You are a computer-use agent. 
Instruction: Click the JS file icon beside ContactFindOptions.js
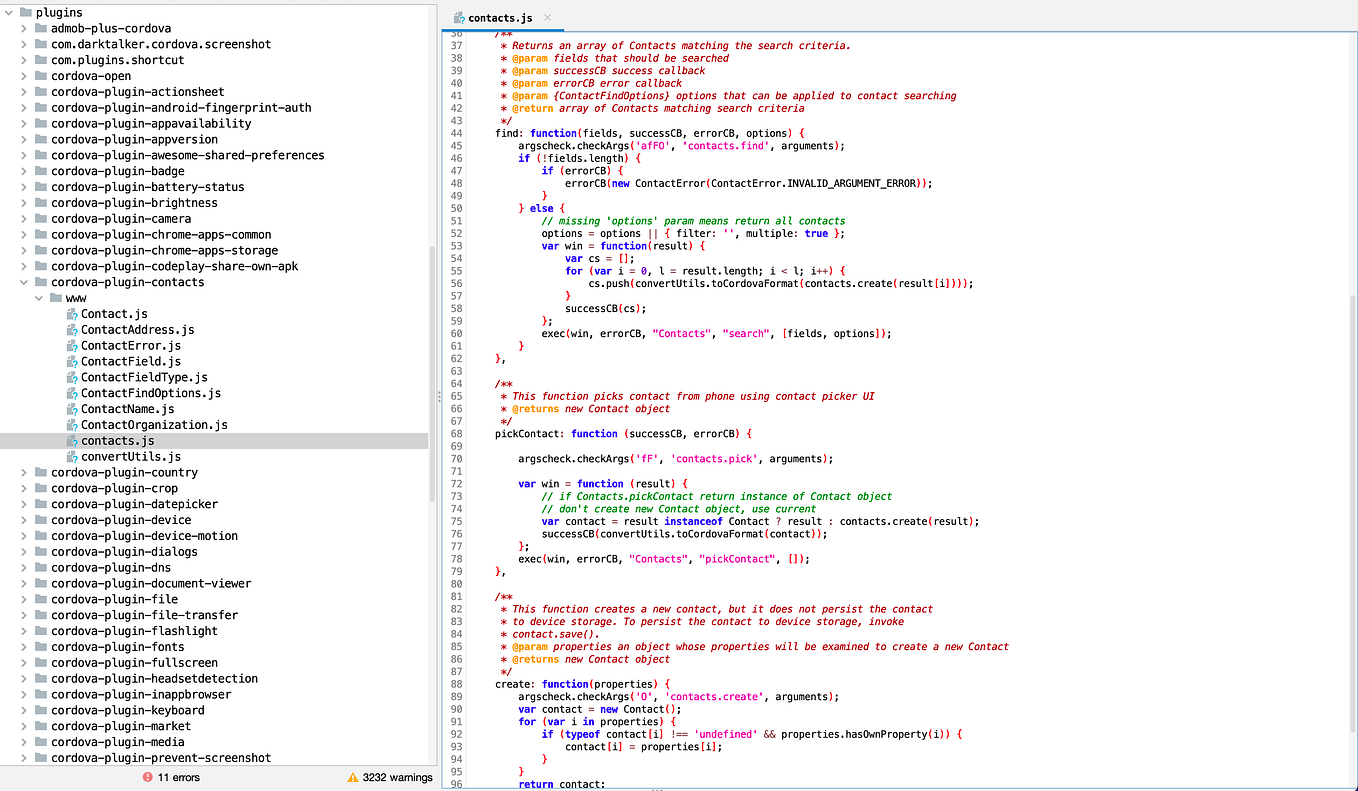point(71,392)
